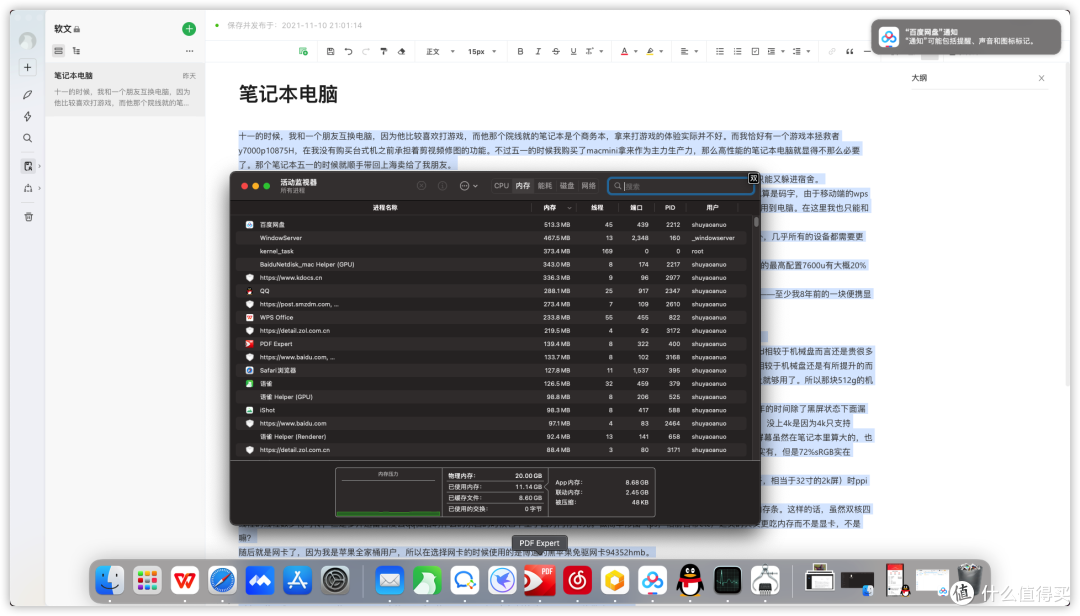The image size is (1080, 616).
Task: Toggle italic formatting in the toolbar
Action: point(537,51)
